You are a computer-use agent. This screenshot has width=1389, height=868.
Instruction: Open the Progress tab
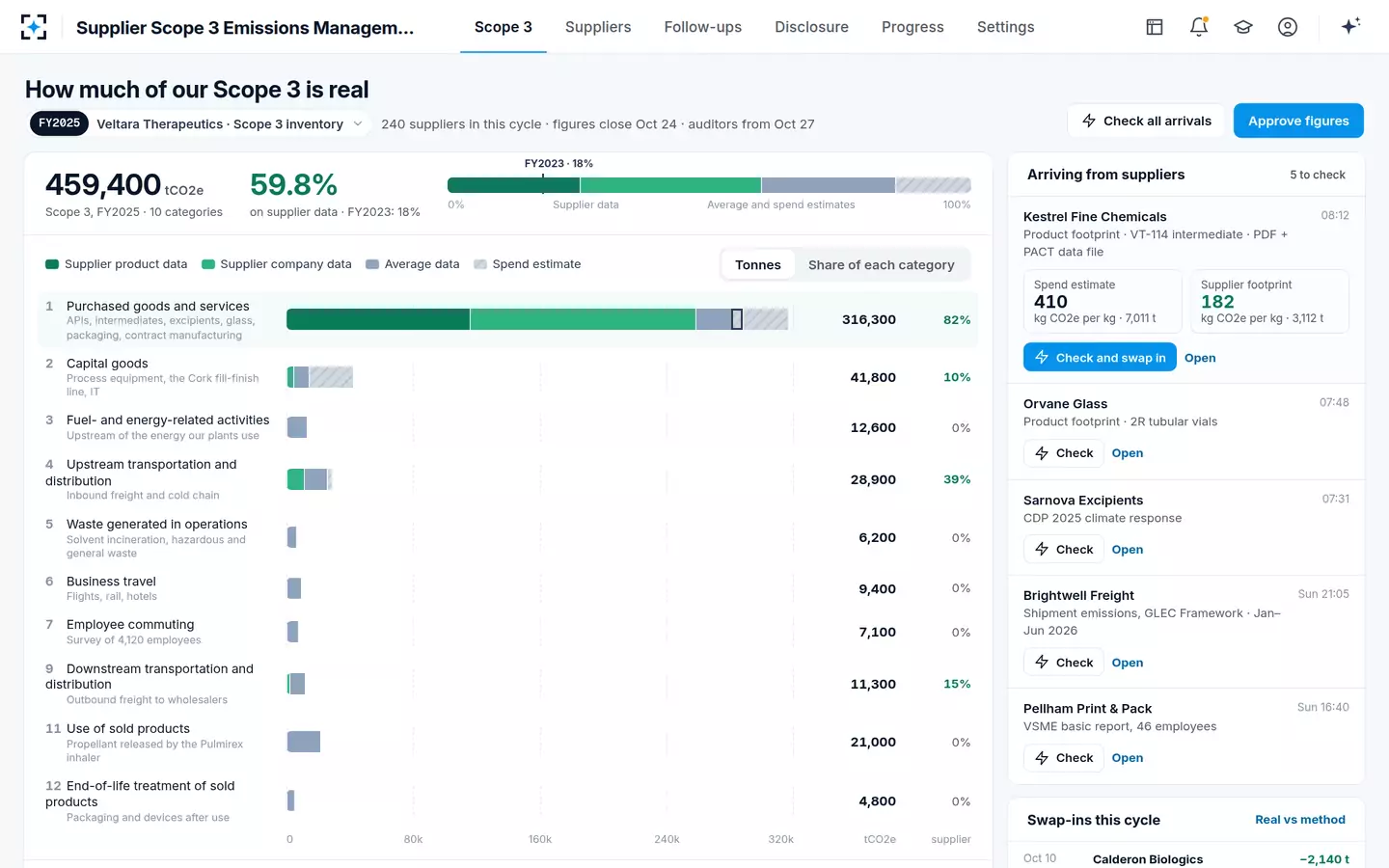(x=912, y=27)
